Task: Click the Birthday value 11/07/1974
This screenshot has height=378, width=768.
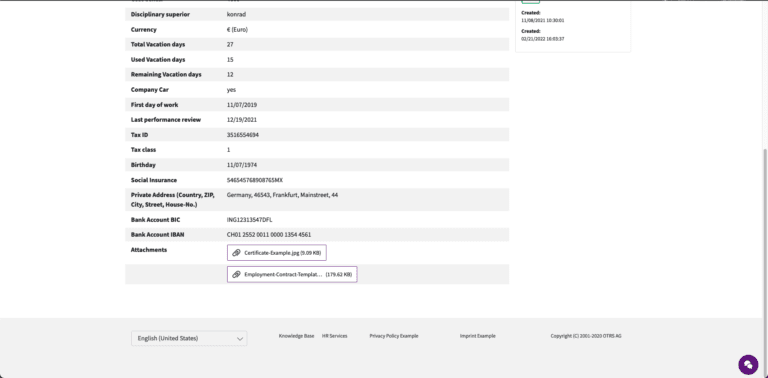Action: (242, 165)
